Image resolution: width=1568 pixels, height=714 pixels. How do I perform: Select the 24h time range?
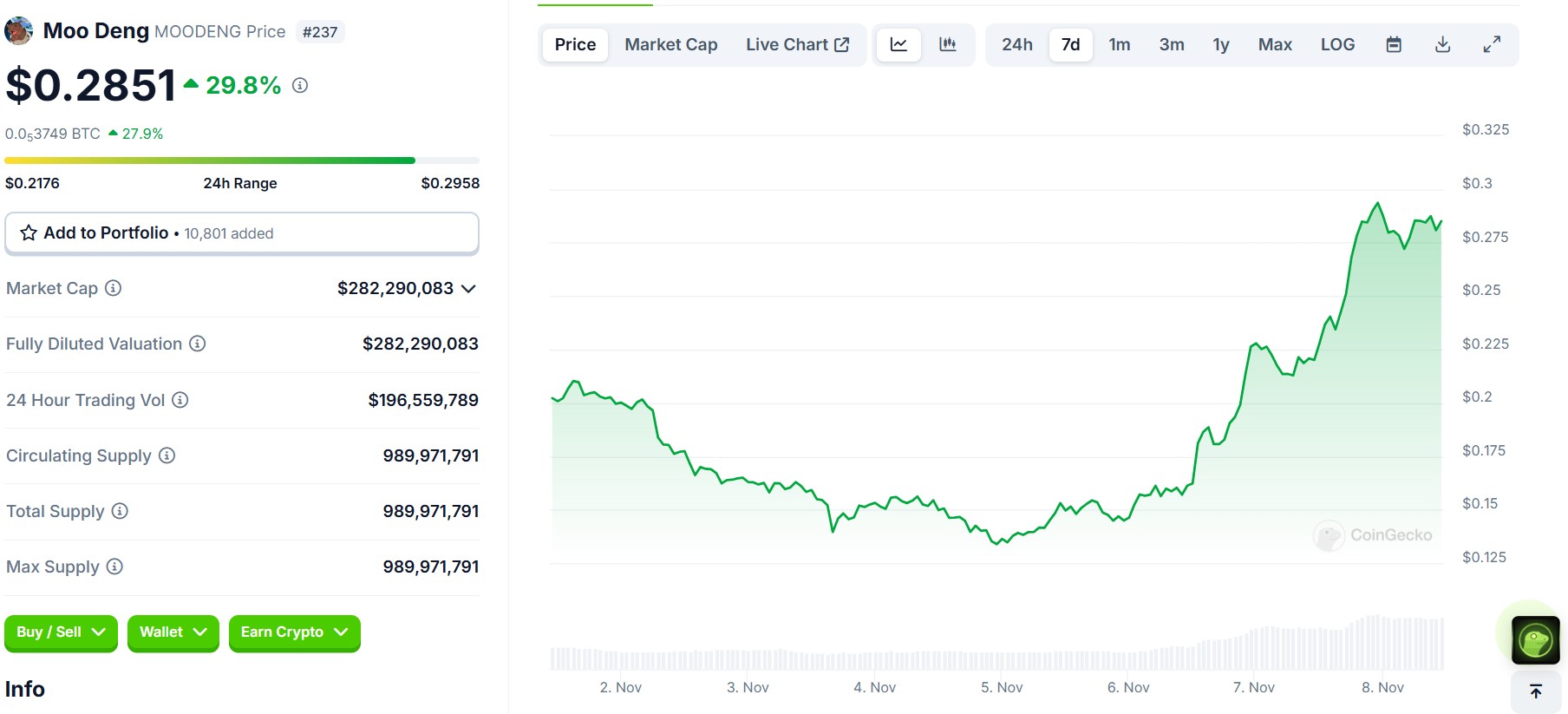tap(1017, 44)
